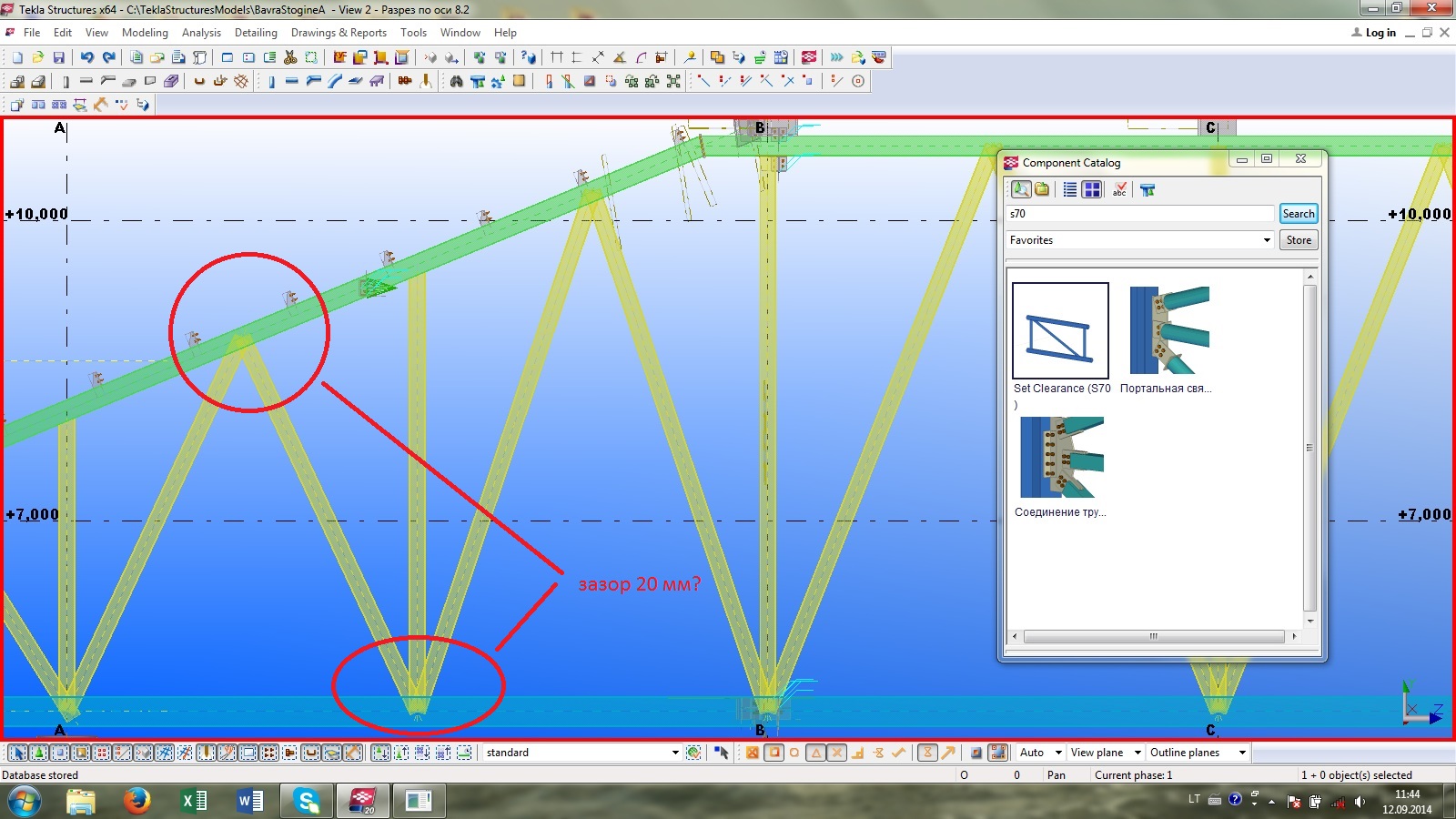Click the abc spell-check style catalog icon
The image size is (1456, 819).
click(x=1119, y=189)
